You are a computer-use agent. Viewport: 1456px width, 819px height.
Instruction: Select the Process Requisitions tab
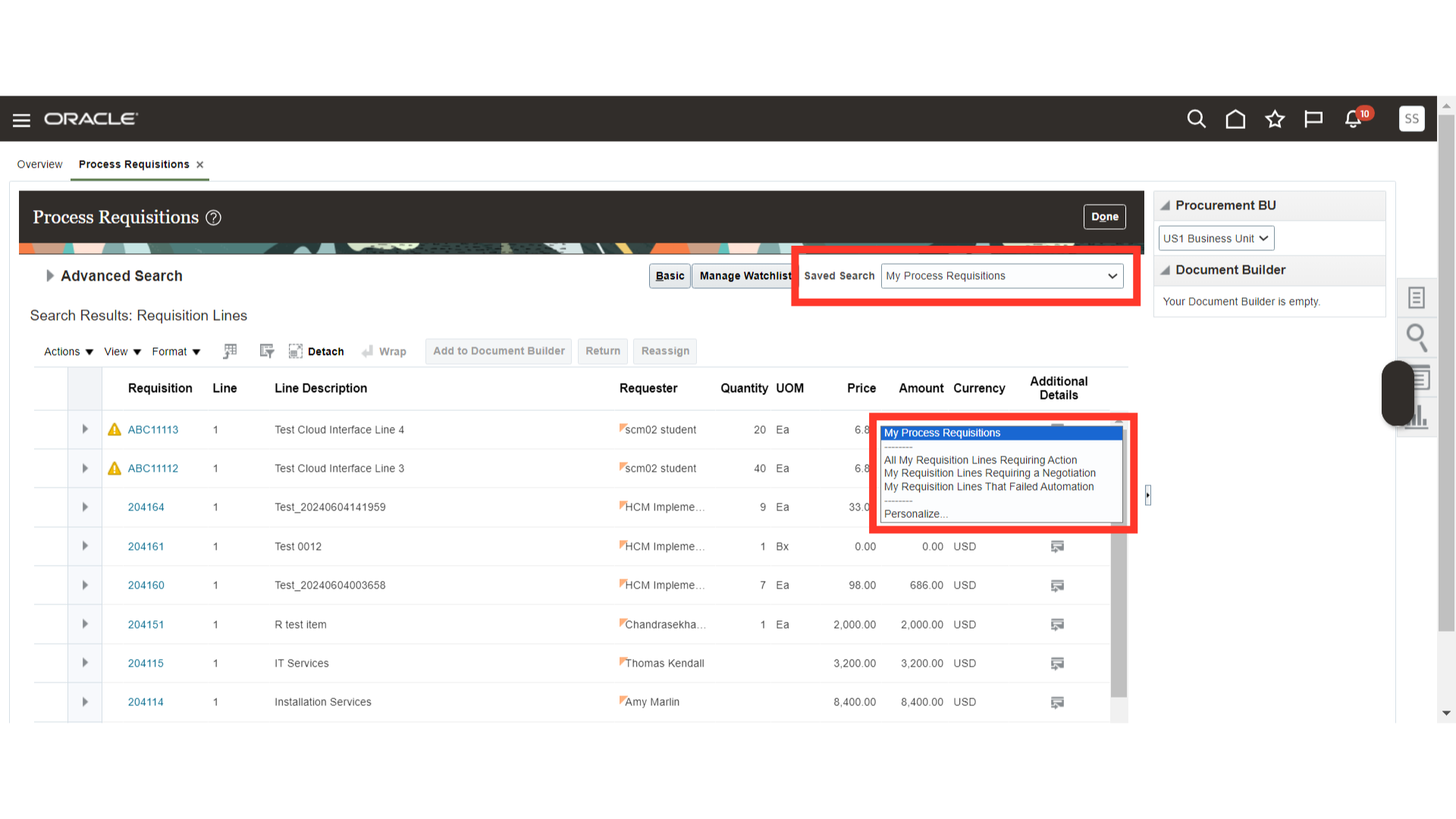click(134, 165)
